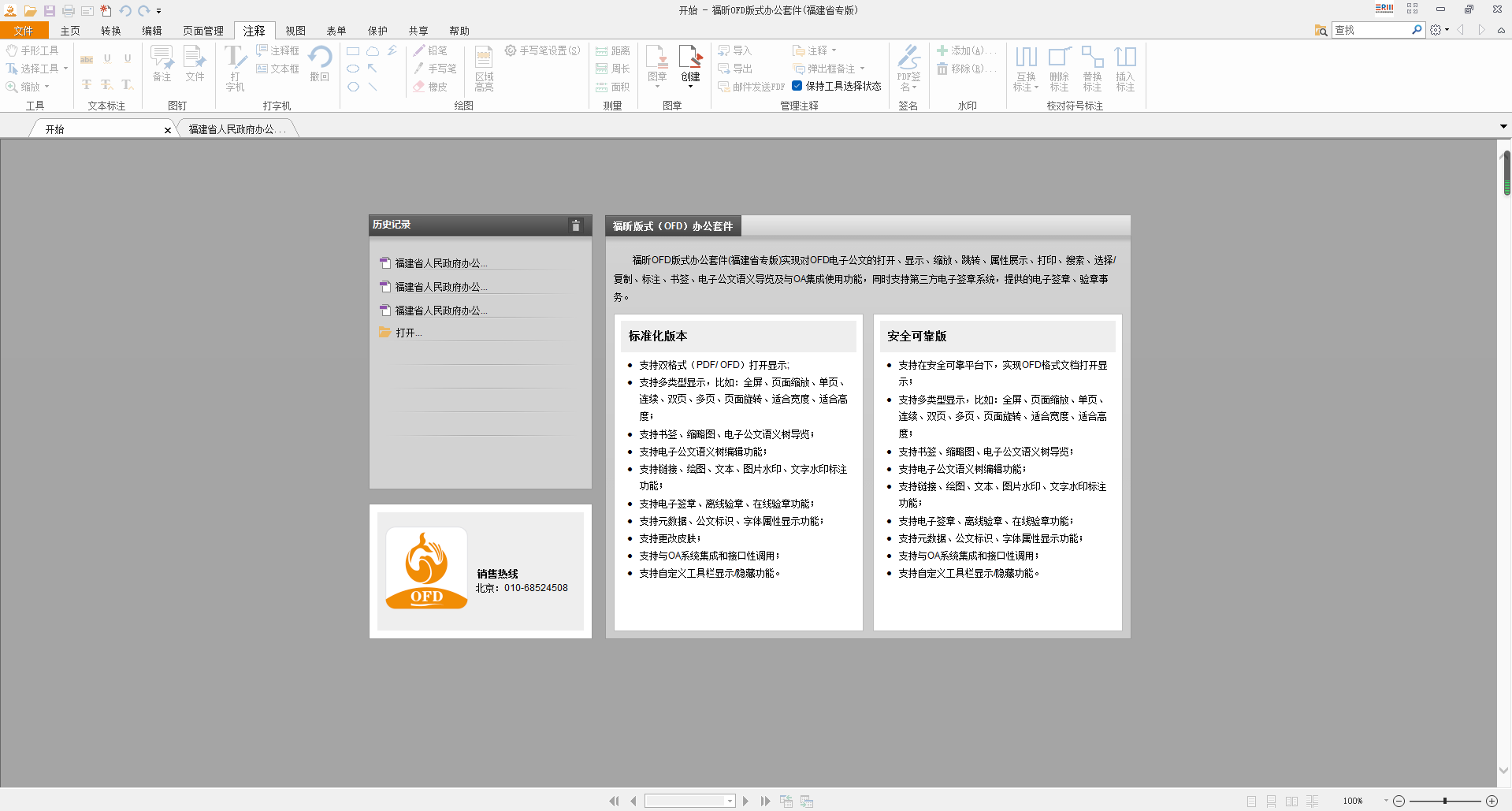This screenshot has width=1512, height=811.
Task: Toggle the 保持工具选择状态 checkbox
Action: click(x=797, y=86)
